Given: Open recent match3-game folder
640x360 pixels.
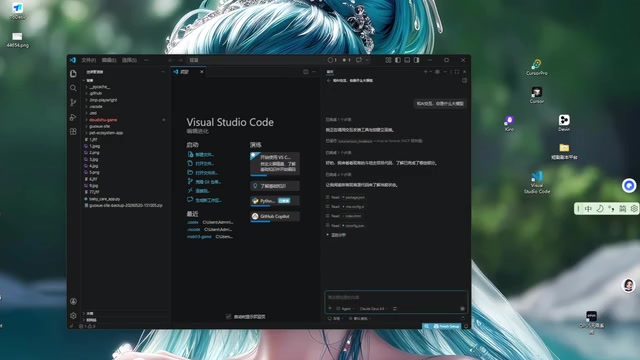Looking at the screenshot, I should coord(199,237).
